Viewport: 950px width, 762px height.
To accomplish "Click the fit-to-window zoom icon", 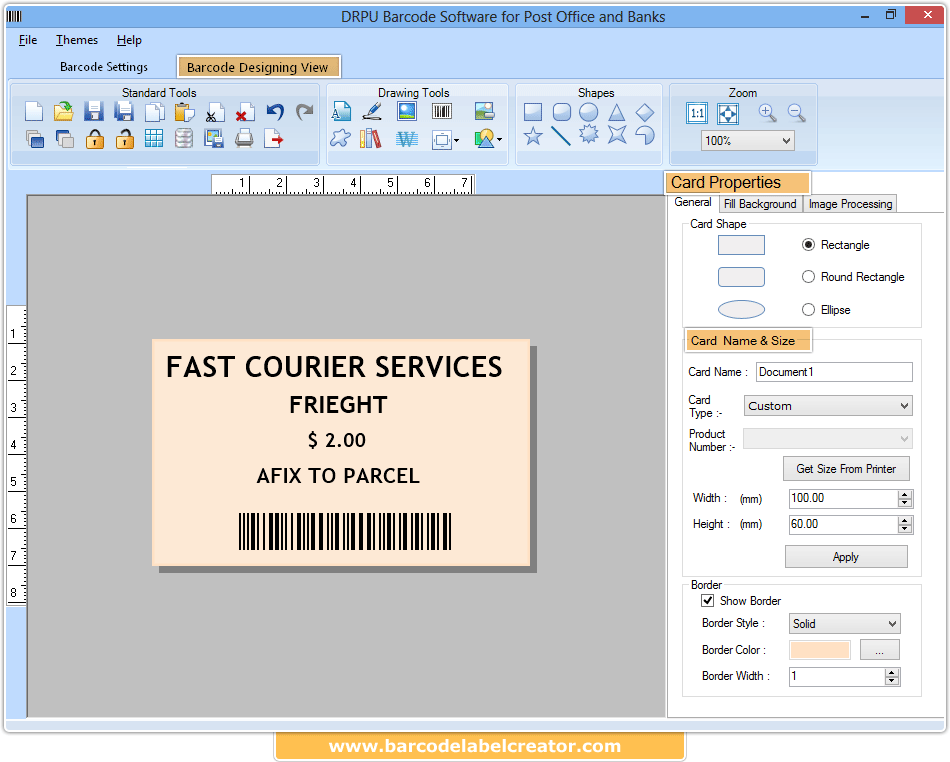I will click(728, 113).
